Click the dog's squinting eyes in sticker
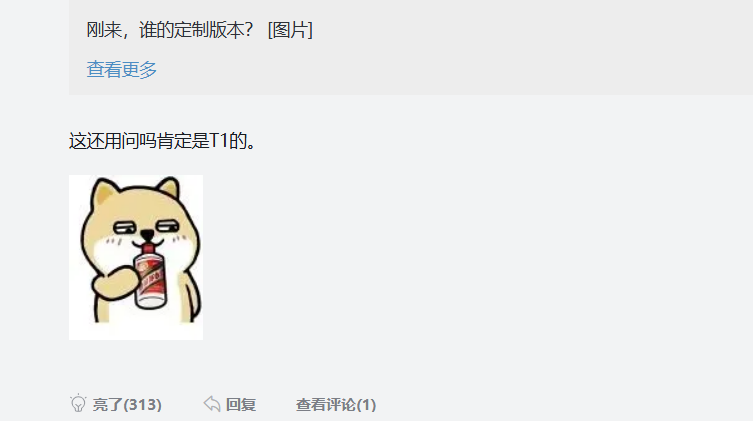 [146, 227]
